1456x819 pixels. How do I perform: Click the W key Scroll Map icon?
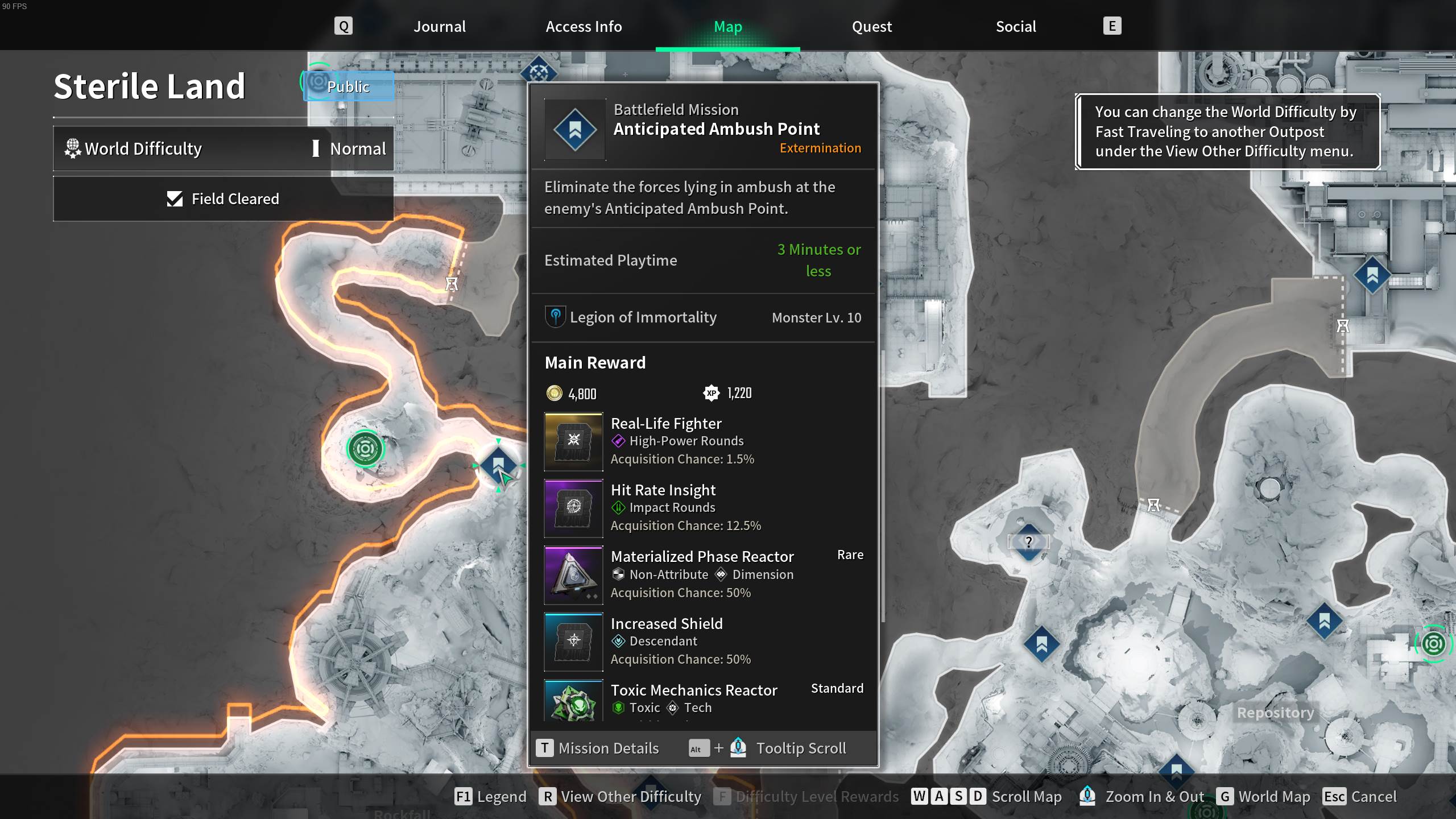(920, 796)
